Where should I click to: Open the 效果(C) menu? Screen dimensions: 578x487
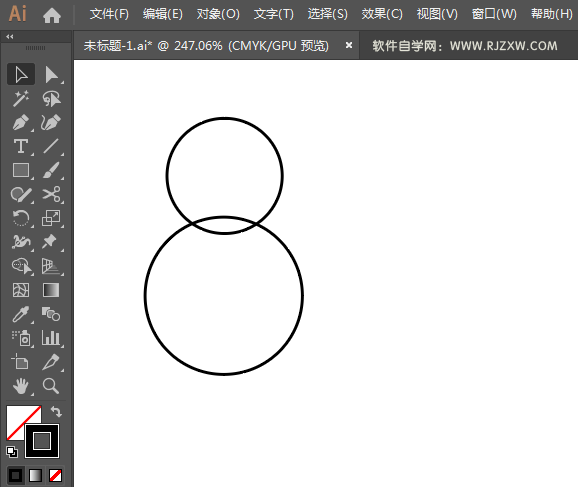click(x=382, y=14)
